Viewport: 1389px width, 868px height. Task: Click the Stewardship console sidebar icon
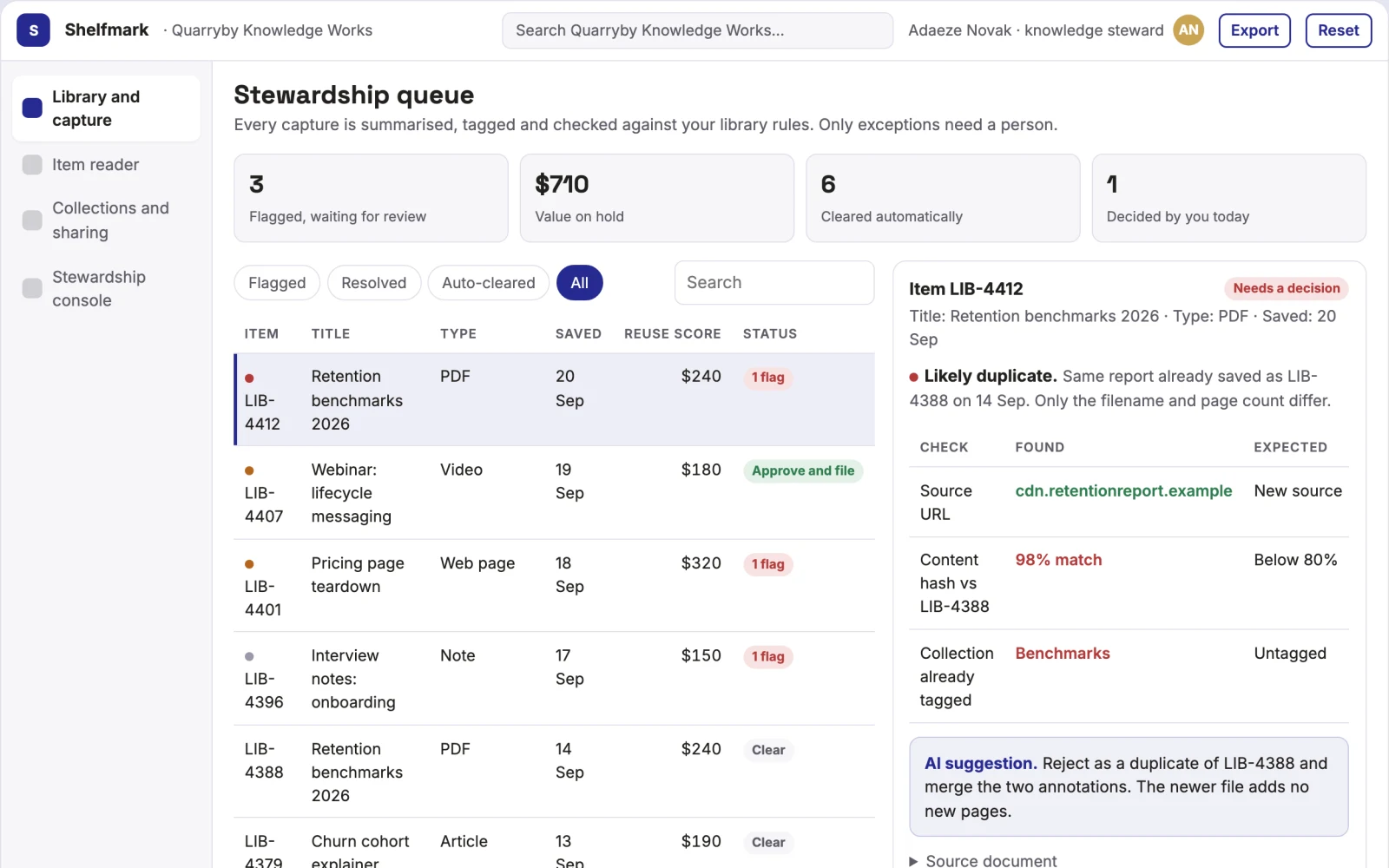point(32,288)
